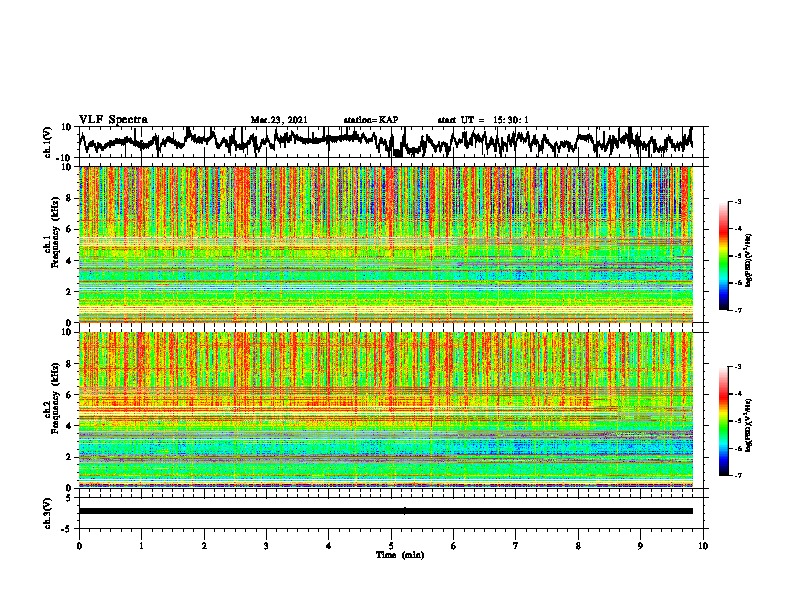Click time axis tick label "8" at bottom

[578, 546]
